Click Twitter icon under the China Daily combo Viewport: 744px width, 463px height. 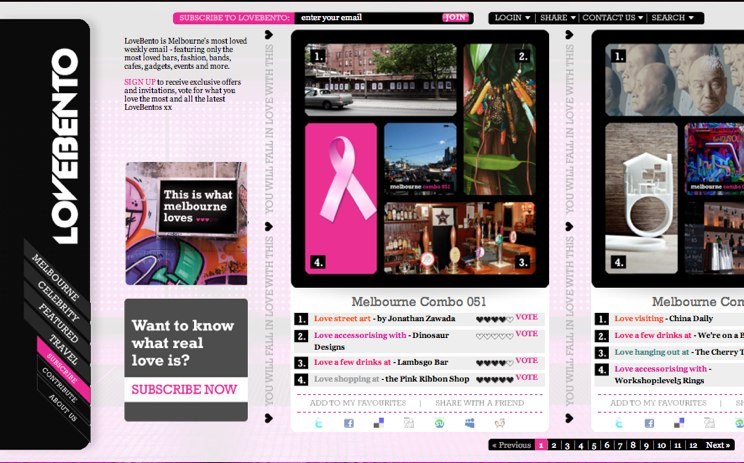[619, 423]
